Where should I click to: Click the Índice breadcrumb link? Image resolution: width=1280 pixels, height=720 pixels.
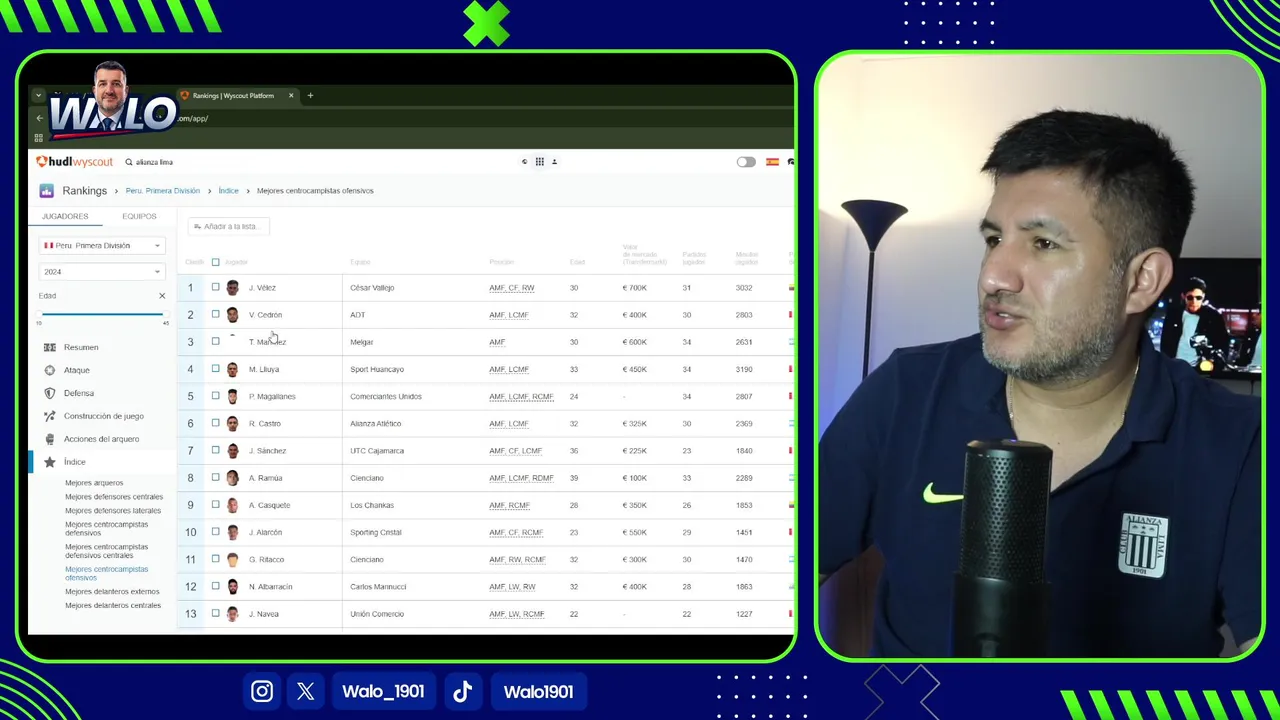click(x=229, y=191)
